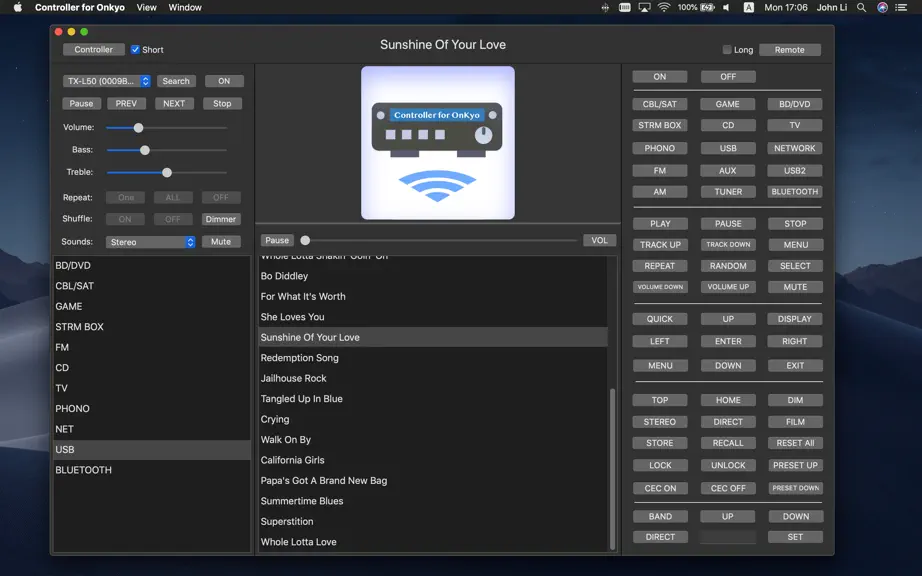Toggle the Mute button beside Sounds
922x576 pixels.
click(221, 242)
